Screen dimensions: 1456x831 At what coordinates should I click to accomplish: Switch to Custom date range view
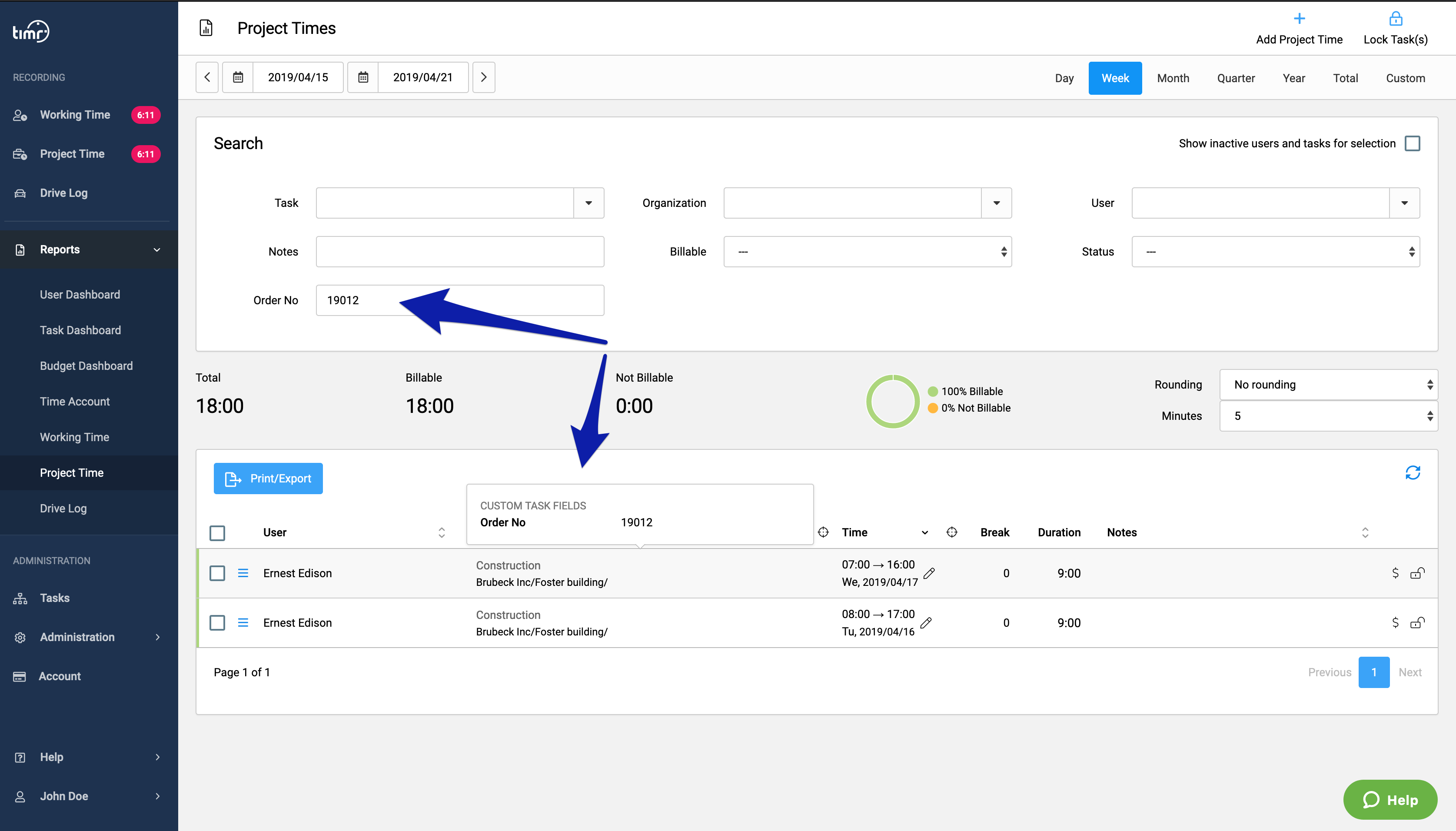pos(1405,78)
